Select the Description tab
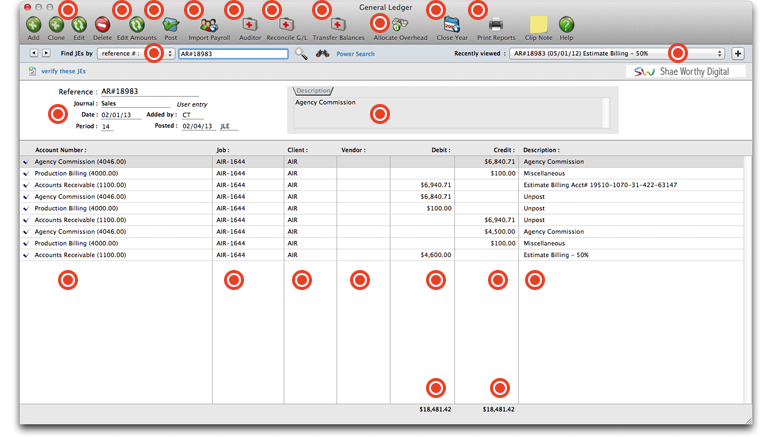Image resolution: width=760 pixels, height=437 pixels. [x=313, y=91]
